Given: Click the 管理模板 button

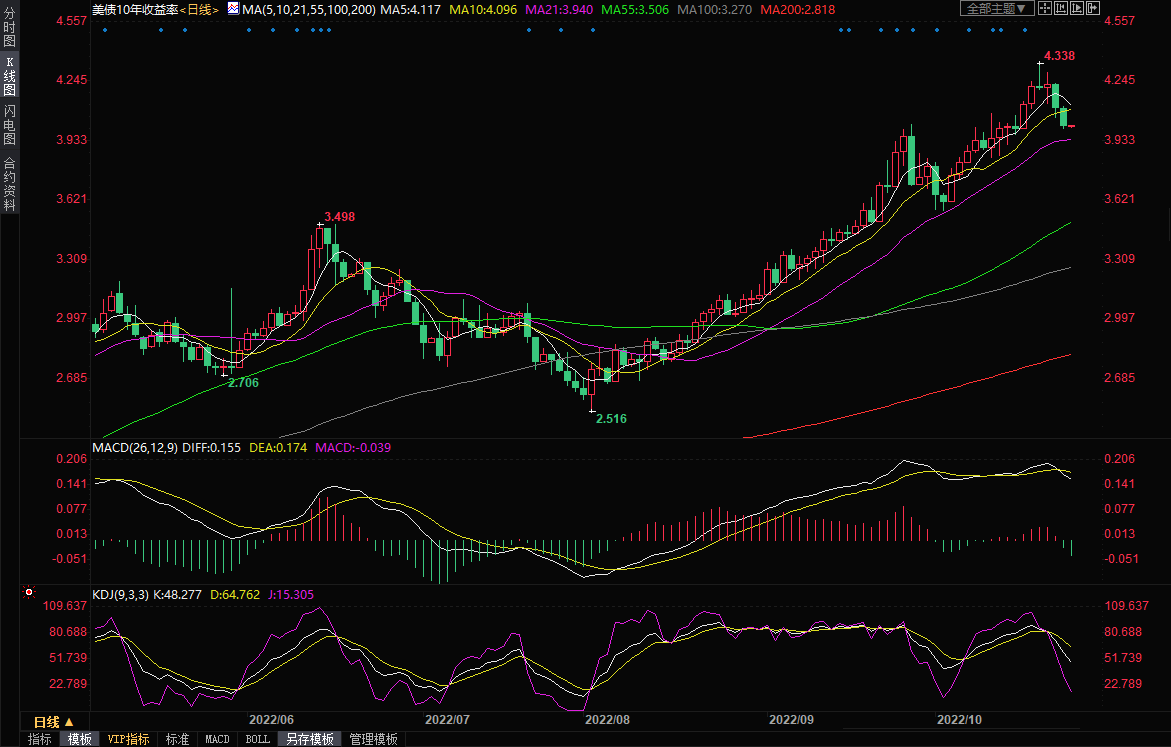Looking at the screenshot, I should (x=373, y=739).
